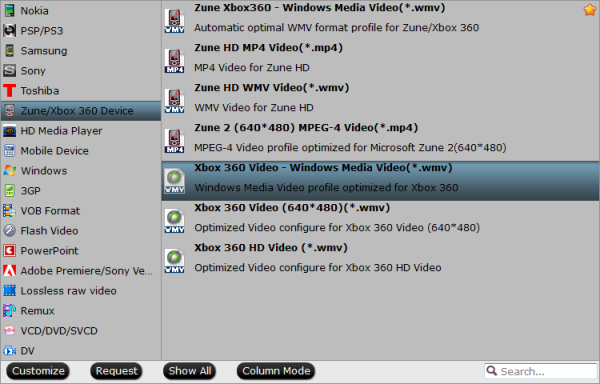Click the Zune HD MP4 Video icon
The image size is (600, 384).
click(x=174, y=61)
